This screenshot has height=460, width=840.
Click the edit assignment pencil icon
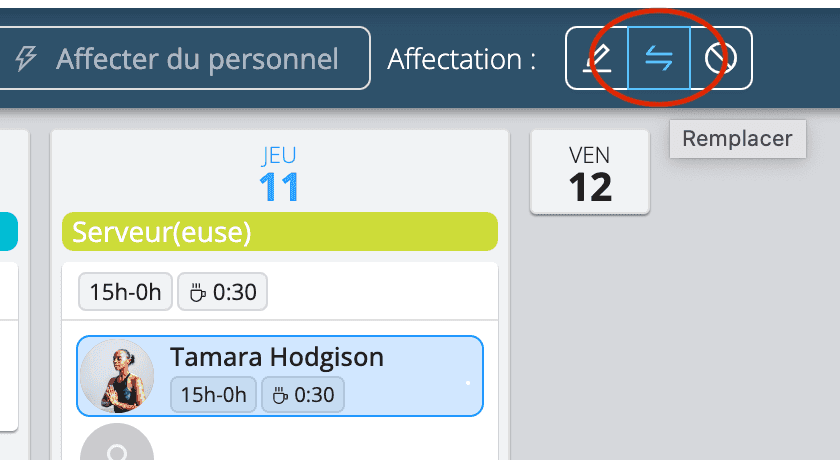coord(597,58)
